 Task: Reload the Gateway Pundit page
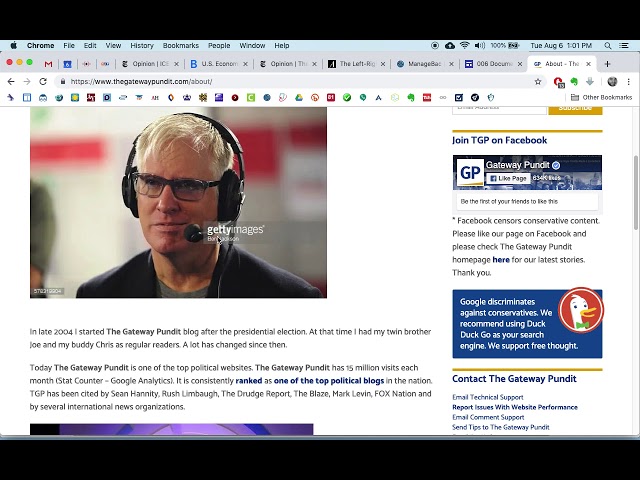pos(43,82)
